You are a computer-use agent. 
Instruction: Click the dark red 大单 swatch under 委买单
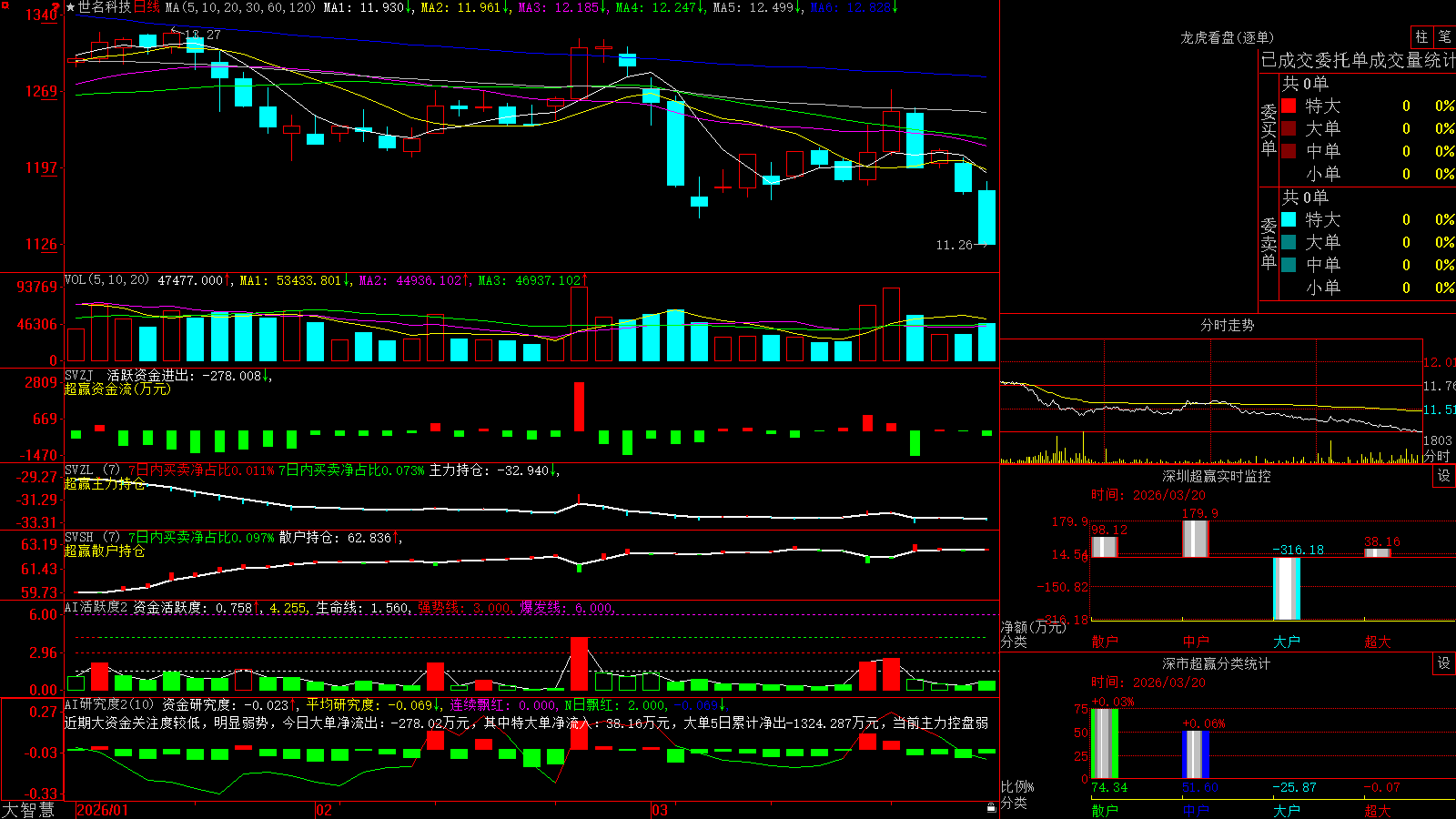pos(1289,128)
